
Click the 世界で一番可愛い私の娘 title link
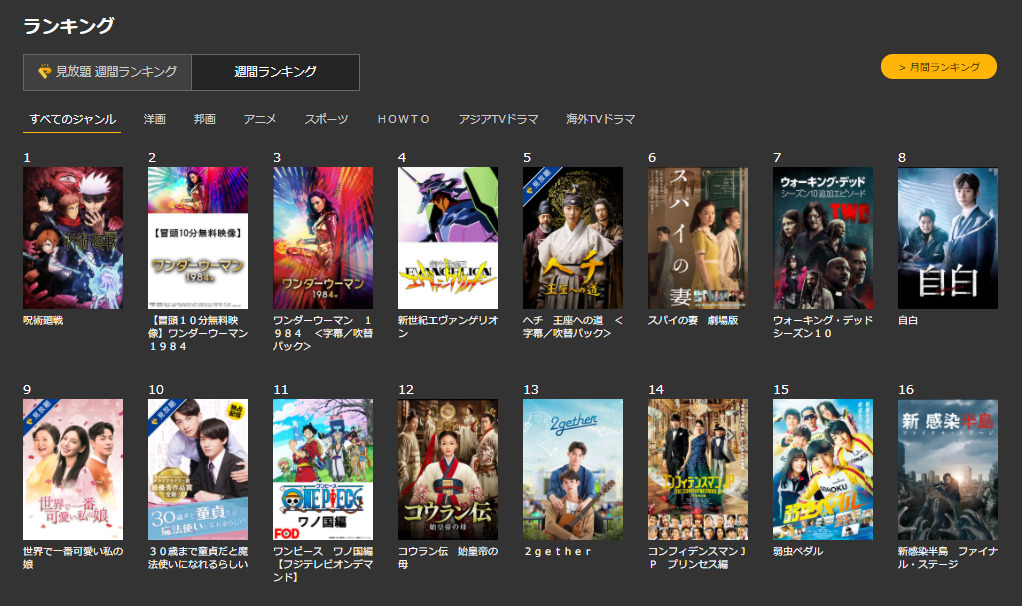coord(73,558)
